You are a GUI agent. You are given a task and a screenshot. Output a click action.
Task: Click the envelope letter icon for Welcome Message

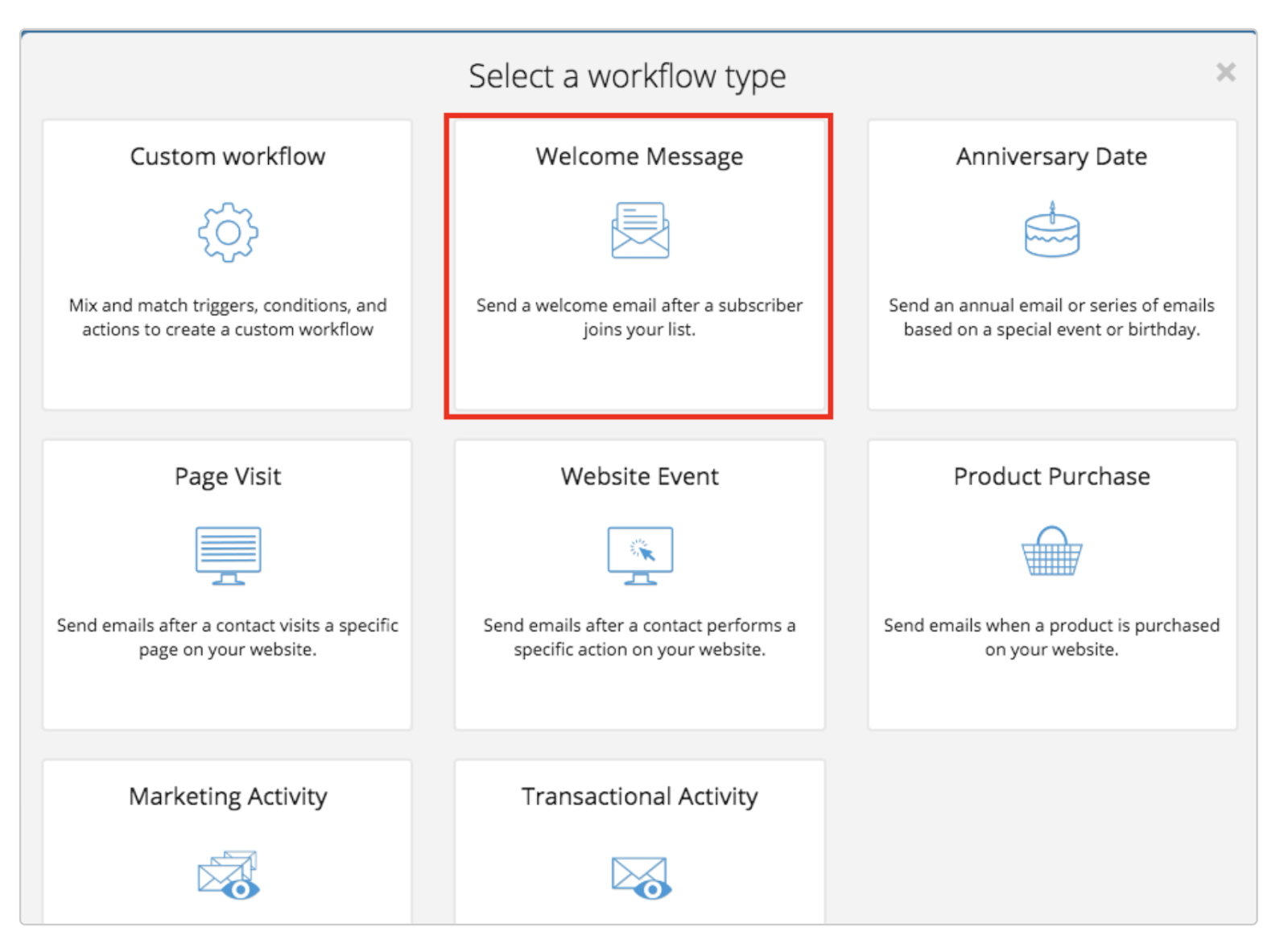pos(640,230)
